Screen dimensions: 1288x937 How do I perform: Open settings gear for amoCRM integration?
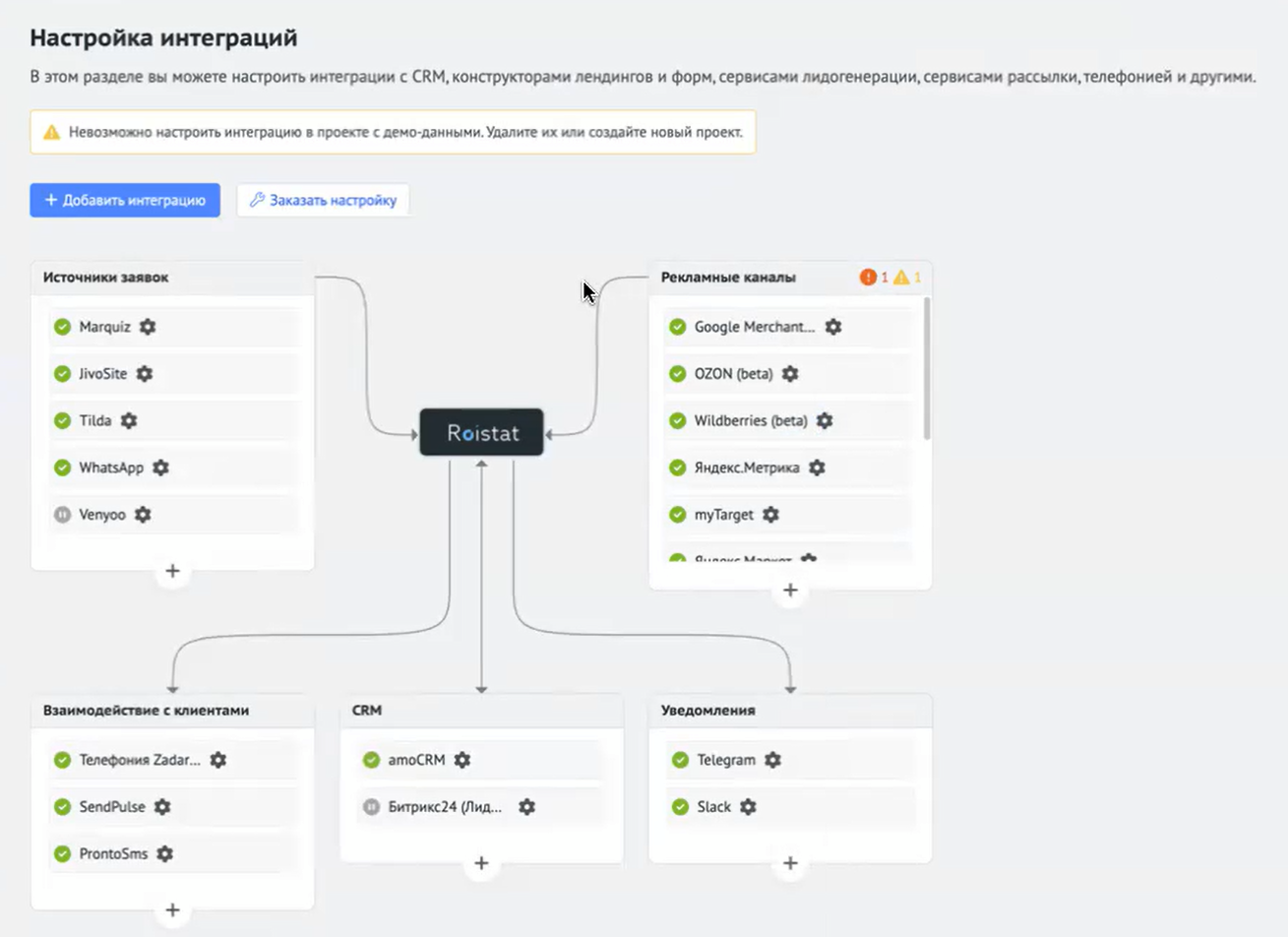point(461,760)
